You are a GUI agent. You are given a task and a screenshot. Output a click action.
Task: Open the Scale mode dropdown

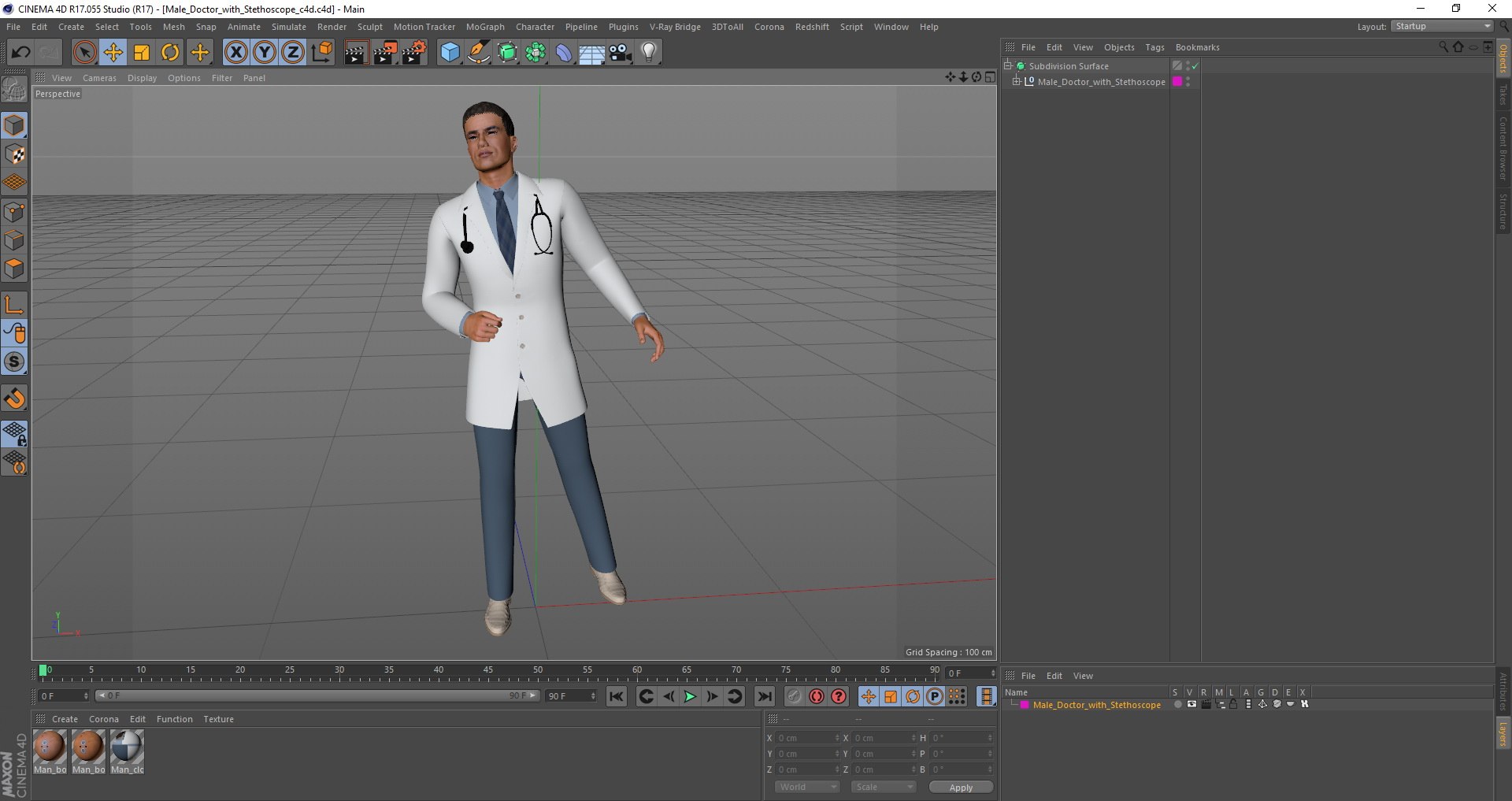884,787
